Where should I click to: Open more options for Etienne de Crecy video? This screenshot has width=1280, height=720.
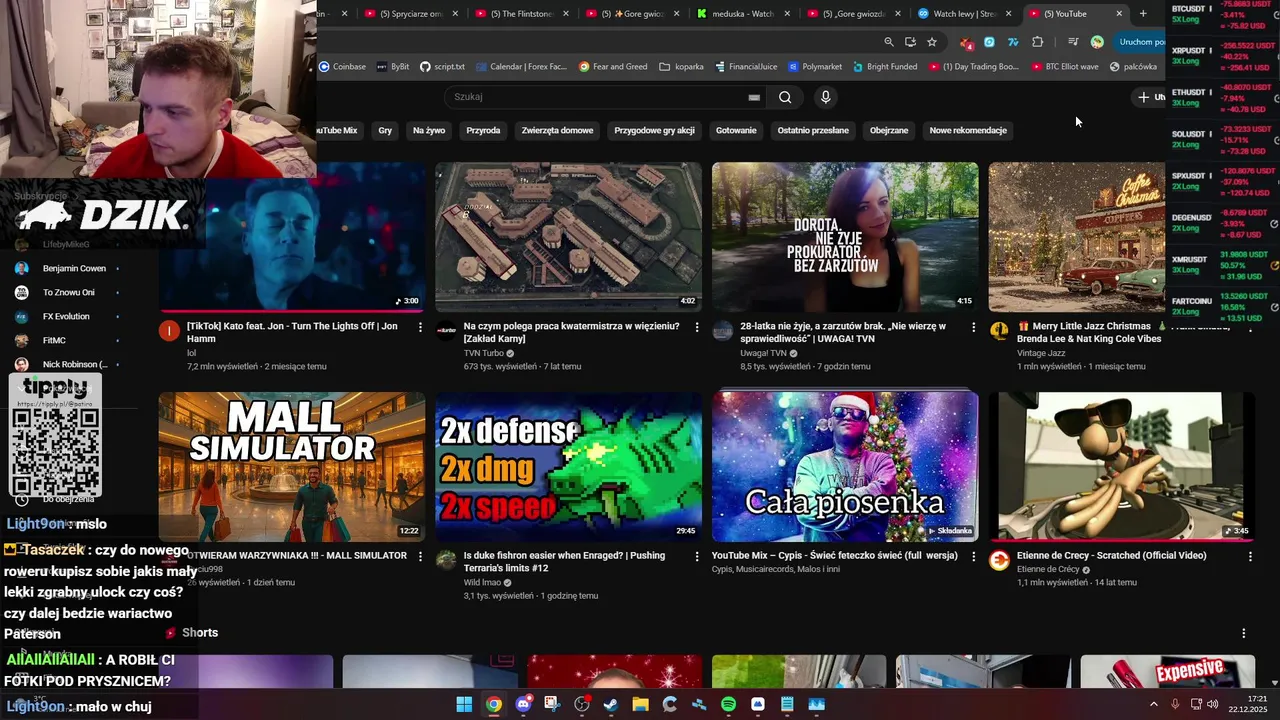(x=1250, y=556)
